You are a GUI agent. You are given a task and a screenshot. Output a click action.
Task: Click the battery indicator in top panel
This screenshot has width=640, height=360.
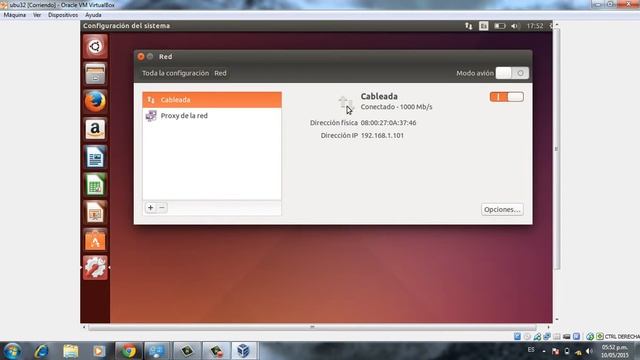click(x=500, y=26)
